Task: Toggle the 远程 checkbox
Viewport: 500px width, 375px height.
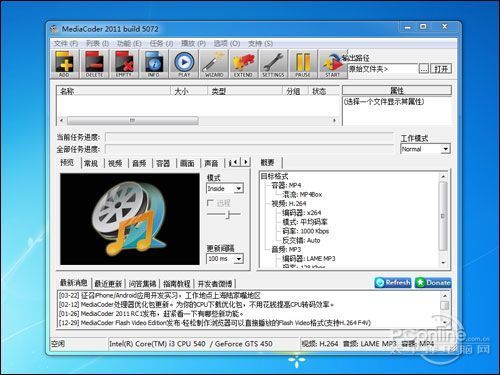Action: pyautogui.click(x=210, y=203)
